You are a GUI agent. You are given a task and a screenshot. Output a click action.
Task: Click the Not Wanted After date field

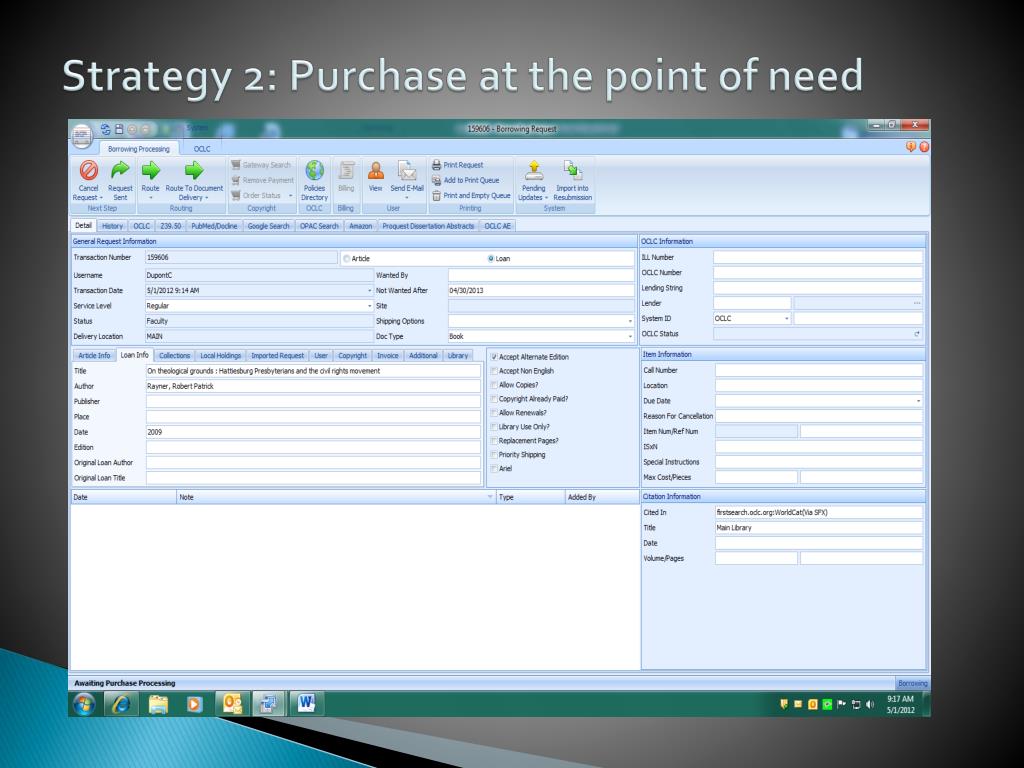541,291
